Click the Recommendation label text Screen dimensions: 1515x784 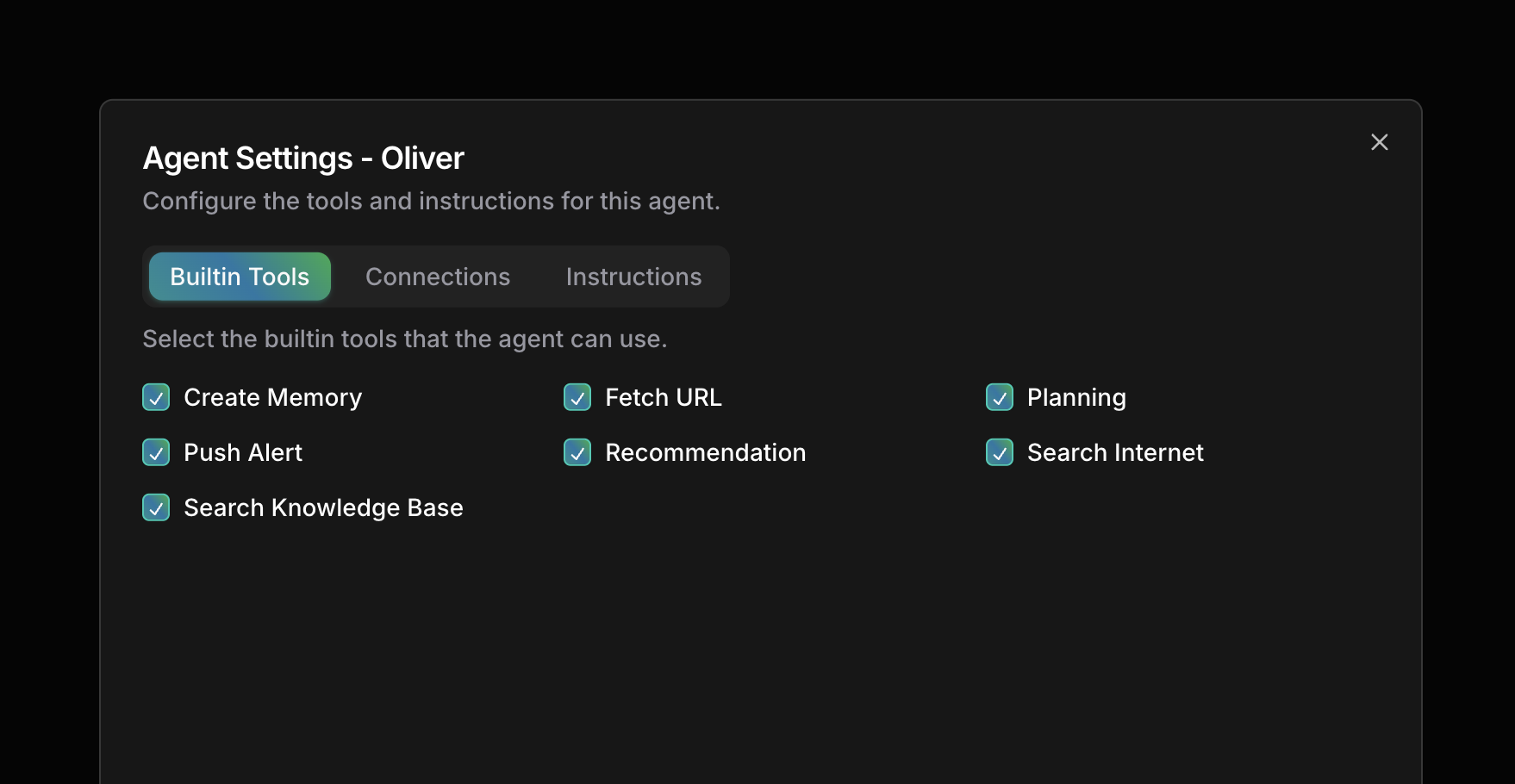click(705, 452)
